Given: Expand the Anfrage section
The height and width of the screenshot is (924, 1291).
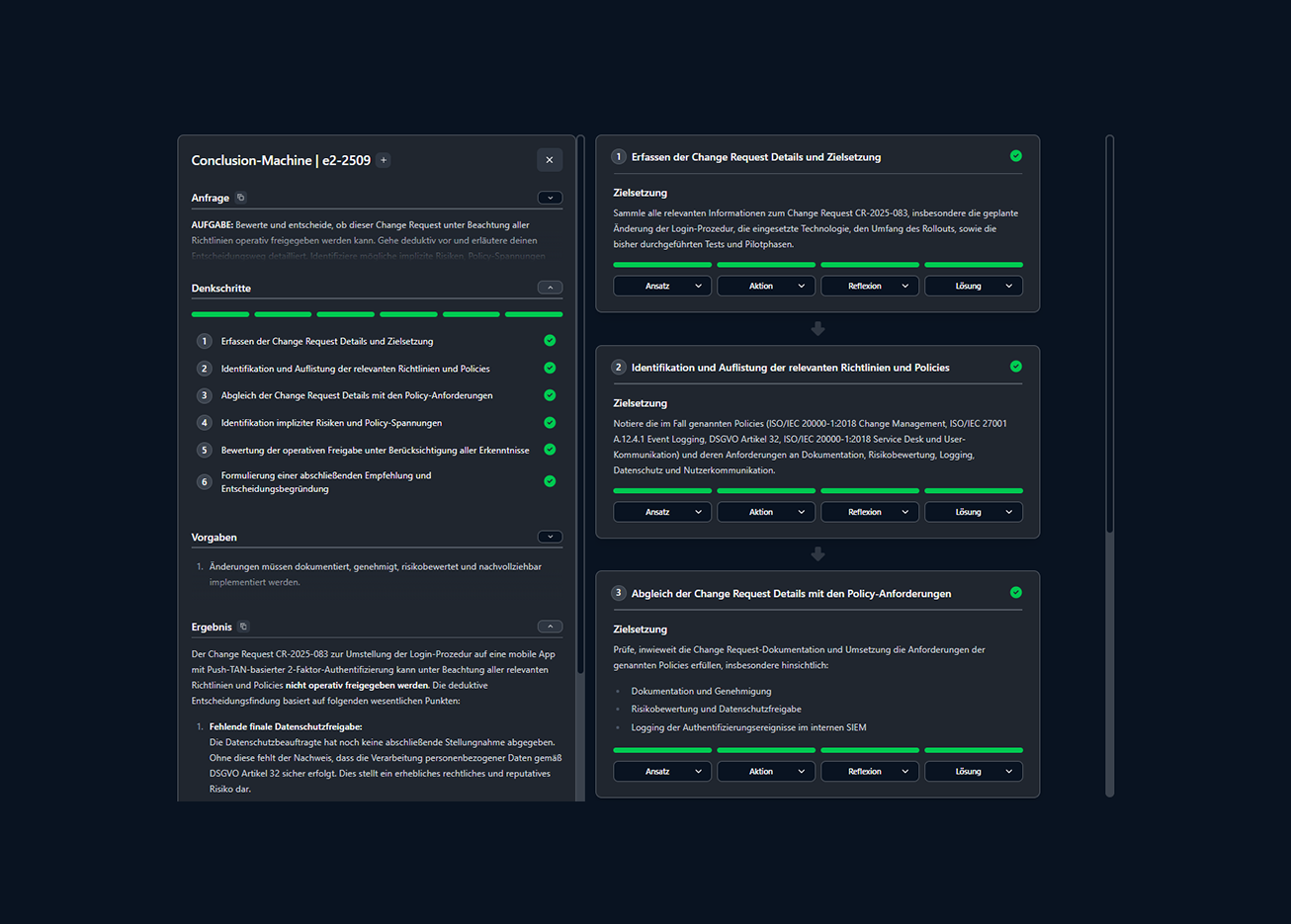Looking at the screenshot, I should pos(550,198).
